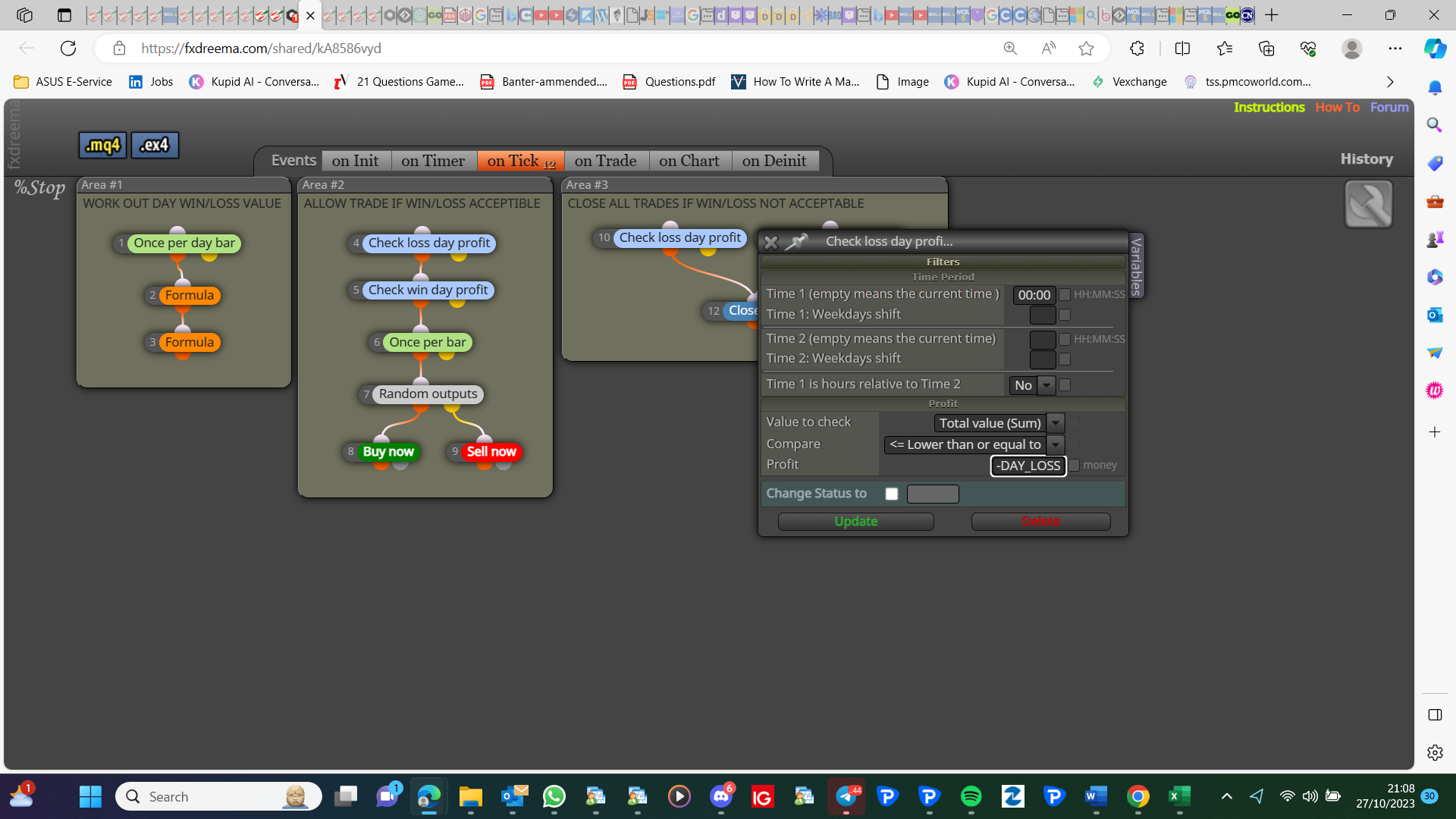
Task: Open Copilot icon in Edge
Action: coord(1435,49)
